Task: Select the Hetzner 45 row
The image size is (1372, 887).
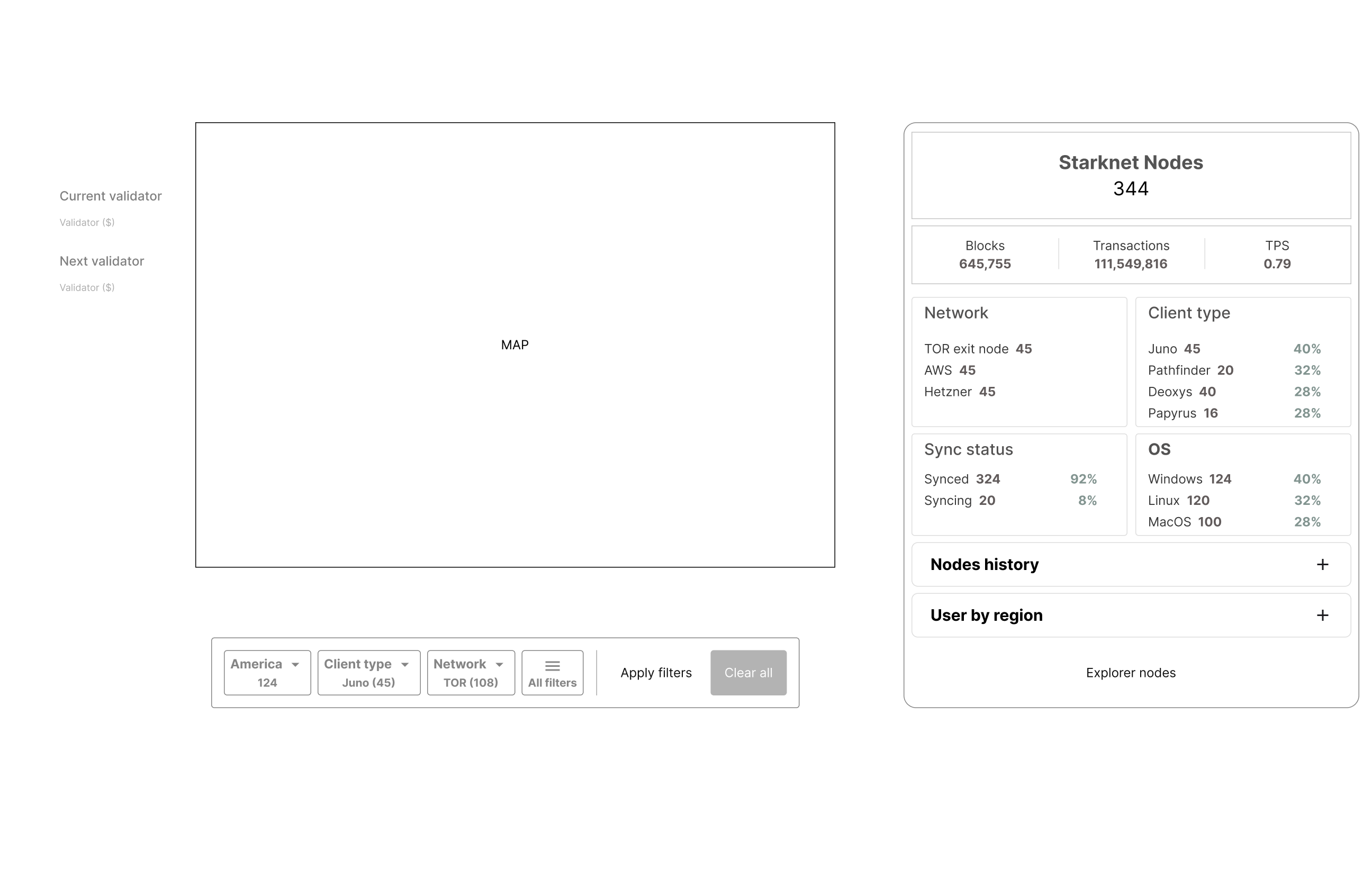Action: (x=960, y=392)
